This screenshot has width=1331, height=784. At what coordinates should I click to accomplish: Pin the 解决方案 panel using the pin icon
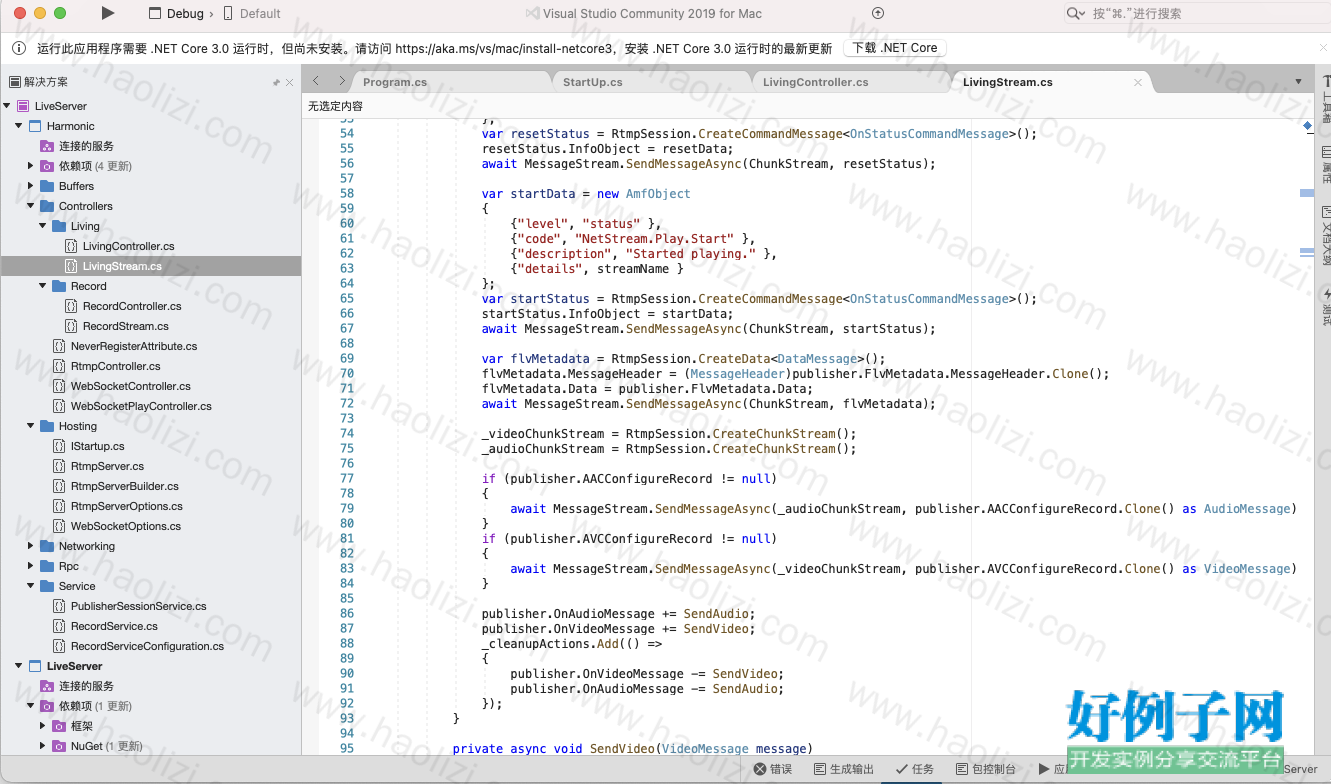point(277,82)
